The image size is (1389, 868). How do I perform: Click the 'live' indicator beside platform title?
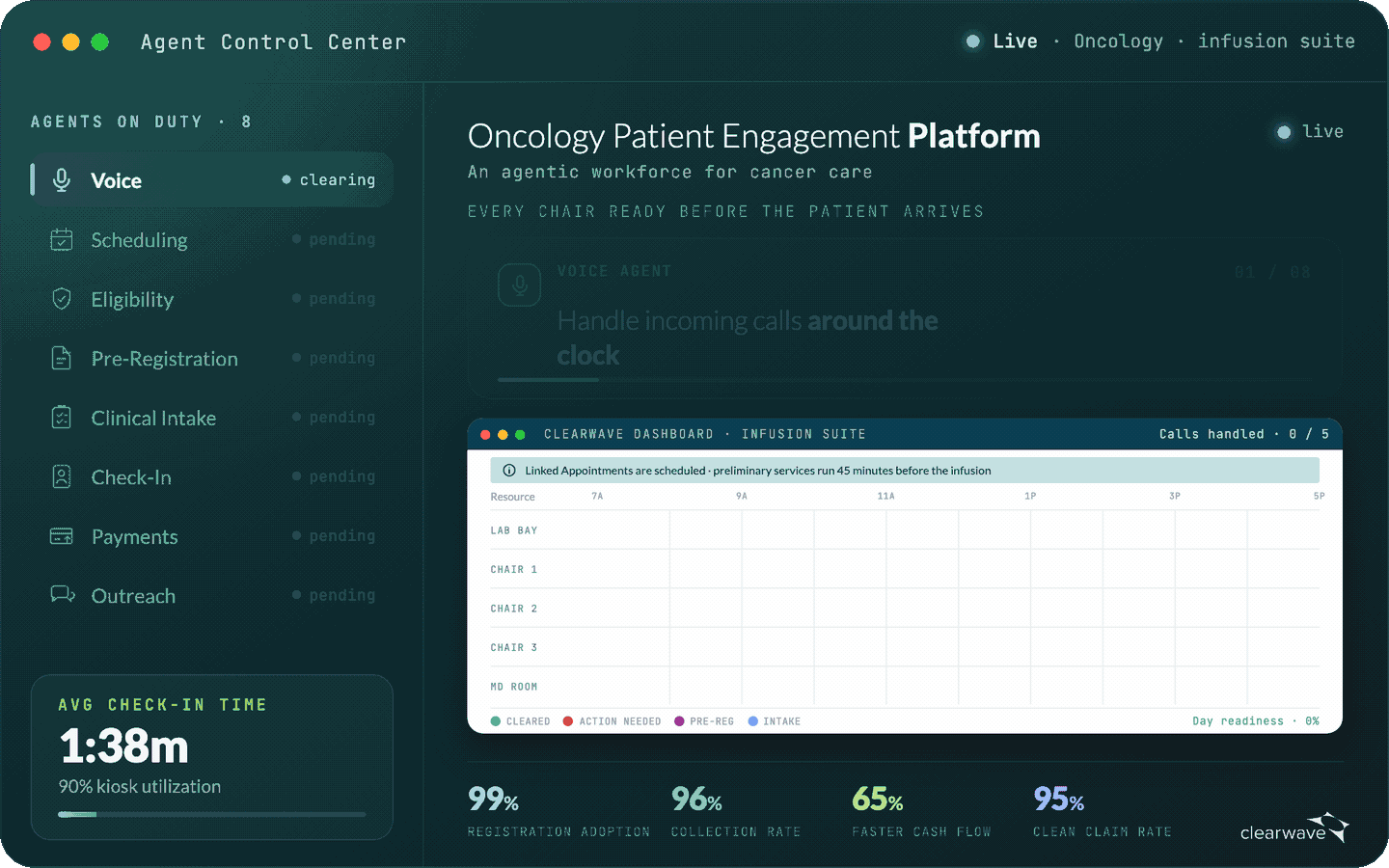[1310, 131]
